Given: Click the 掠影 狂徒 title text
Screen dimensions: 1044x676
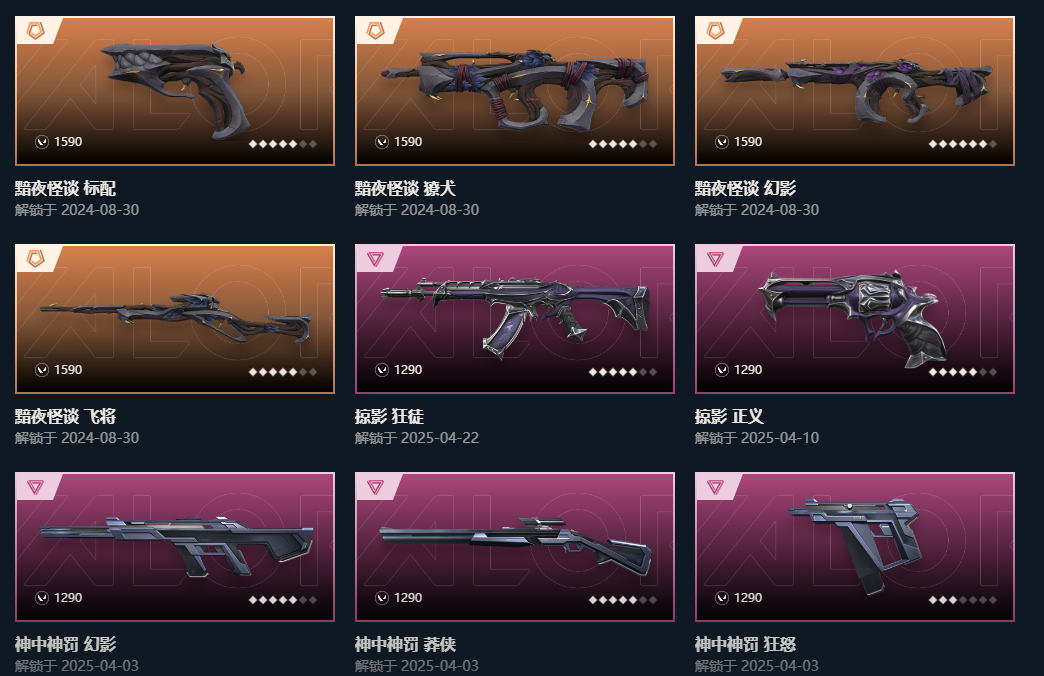Looking at the screenshot, I should (390, 416).
